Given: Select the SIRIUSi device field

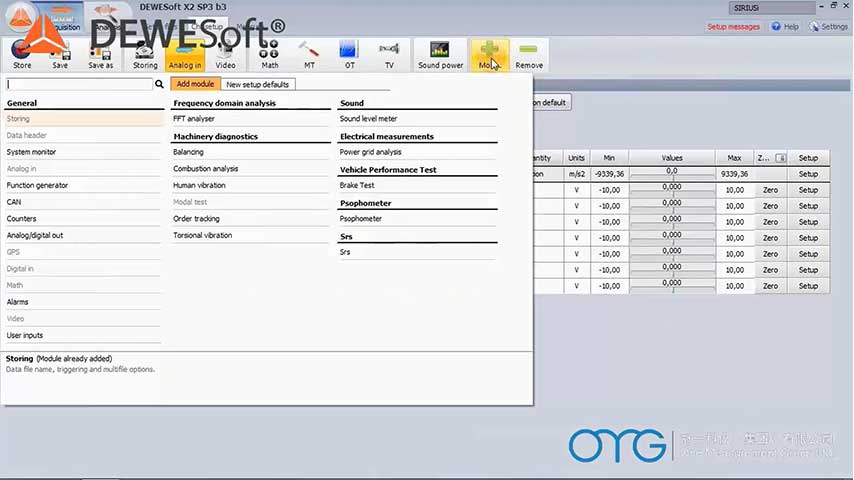Looking at the screenshot, I should (x=772, y=8).
